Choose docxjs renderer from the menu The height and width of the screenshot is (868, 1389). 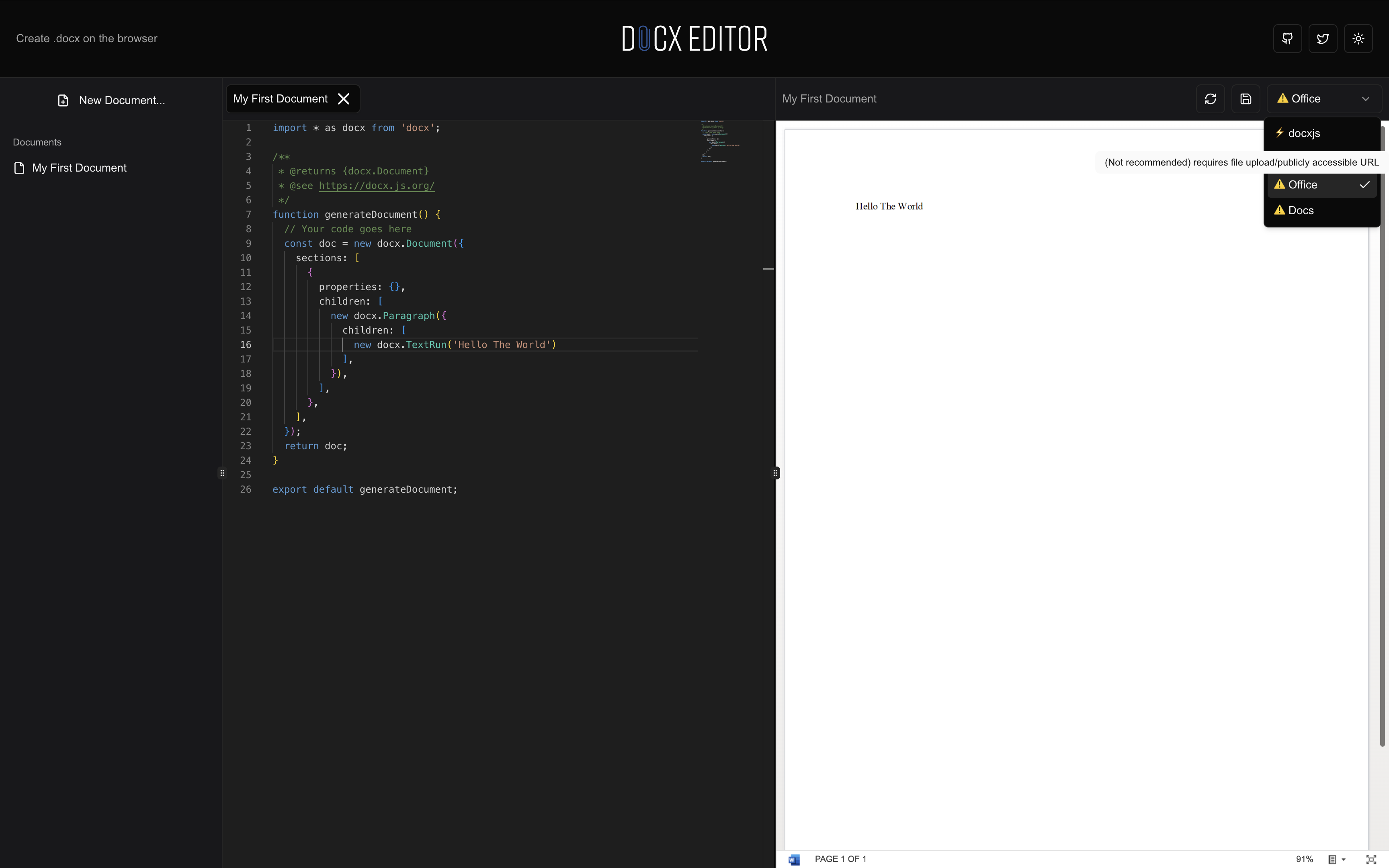pyautogui.click(x=1322, y=133)
